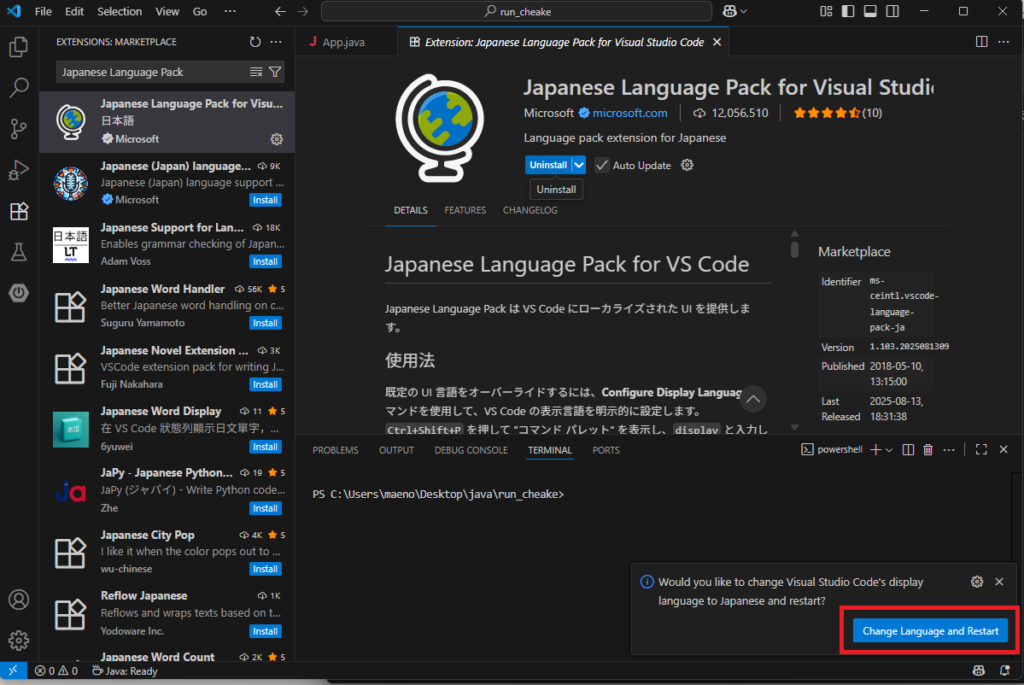The width and height of the screenshot is (1024, 685).
Task: Maximize the terminal panel size
Action: 981,450
